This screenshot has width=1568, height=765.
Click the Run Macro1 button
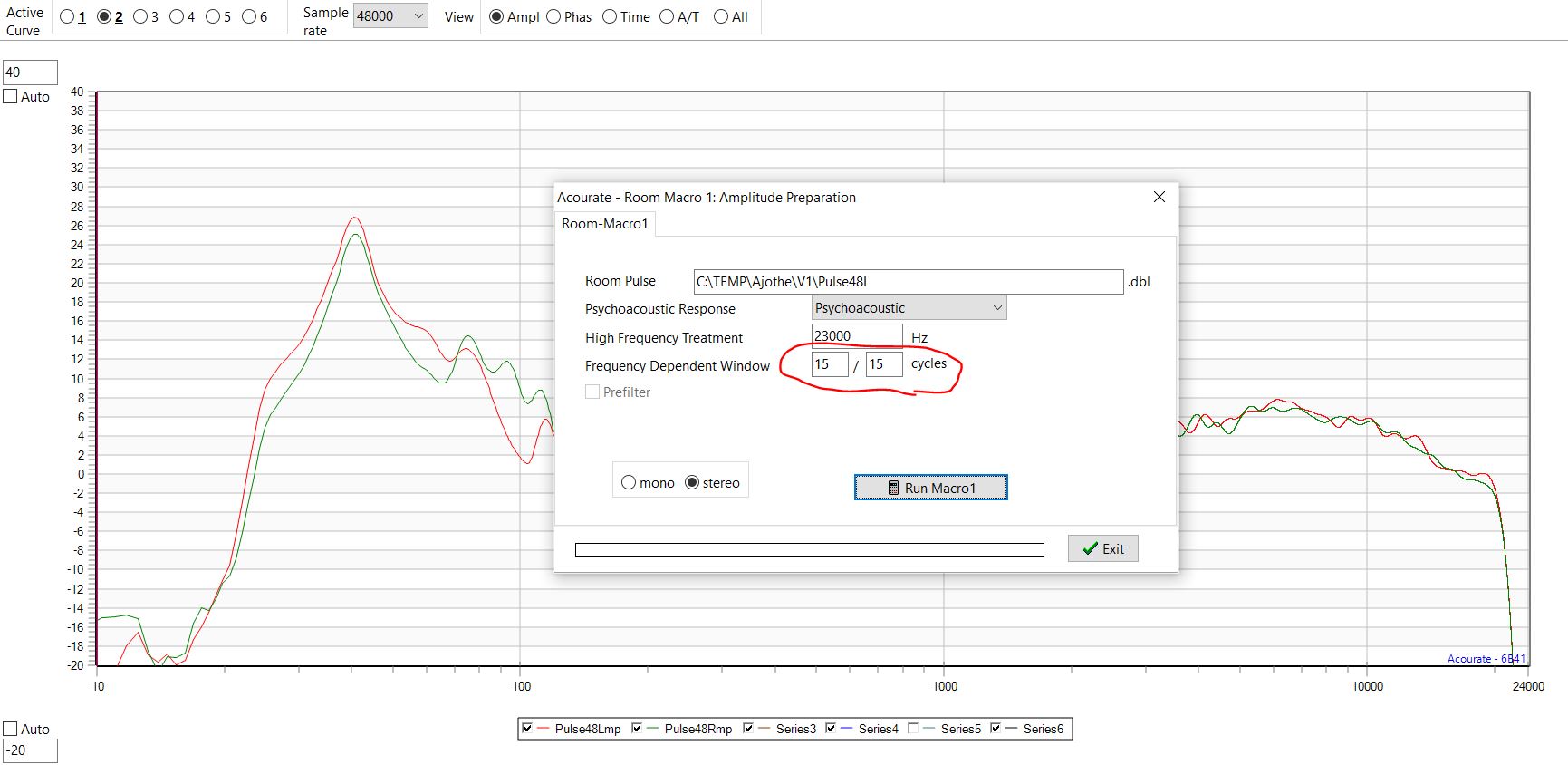click(x=931, y=488)
